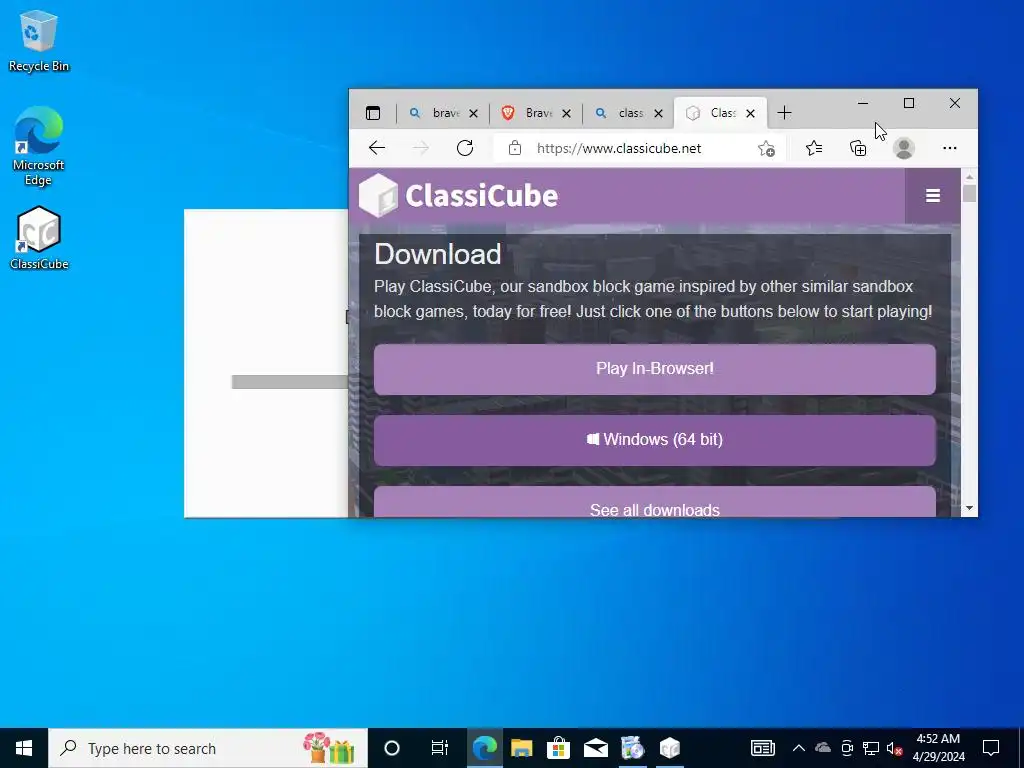Screen dimensions: 1024x768
Task: Maximize the Edge browser window
Action: point(908,103)
